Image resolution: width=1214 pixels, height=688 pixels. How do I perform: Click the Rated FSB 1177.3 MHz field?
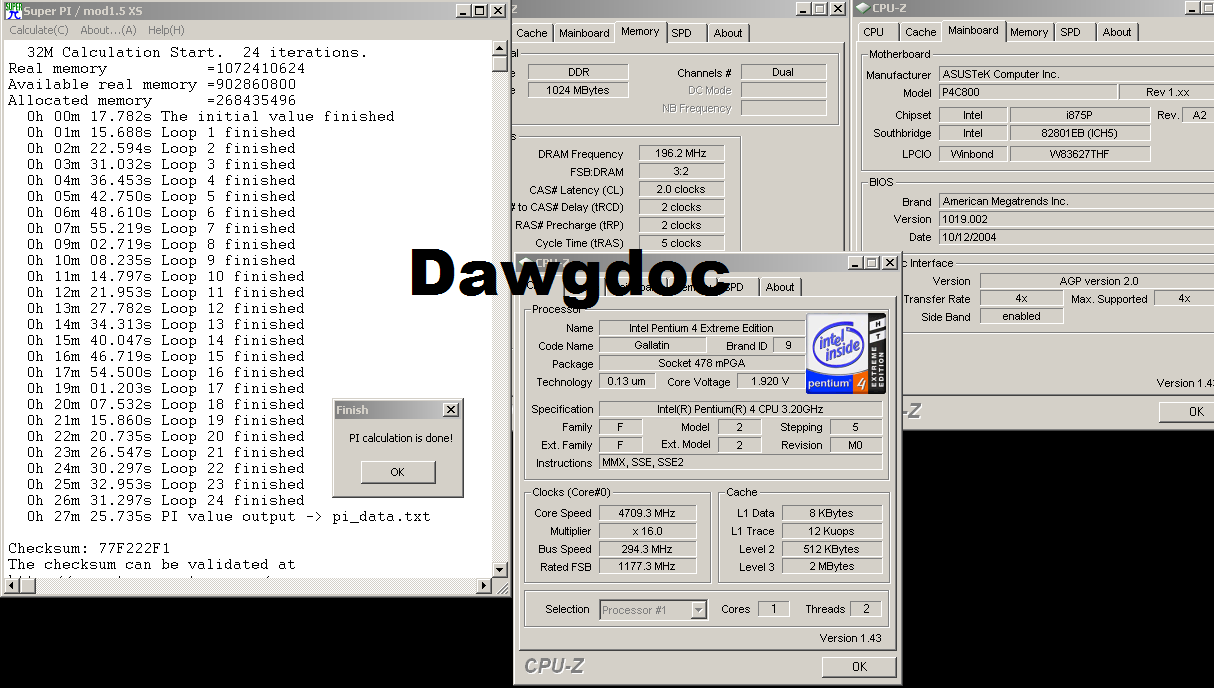click(x=649, y=567)
